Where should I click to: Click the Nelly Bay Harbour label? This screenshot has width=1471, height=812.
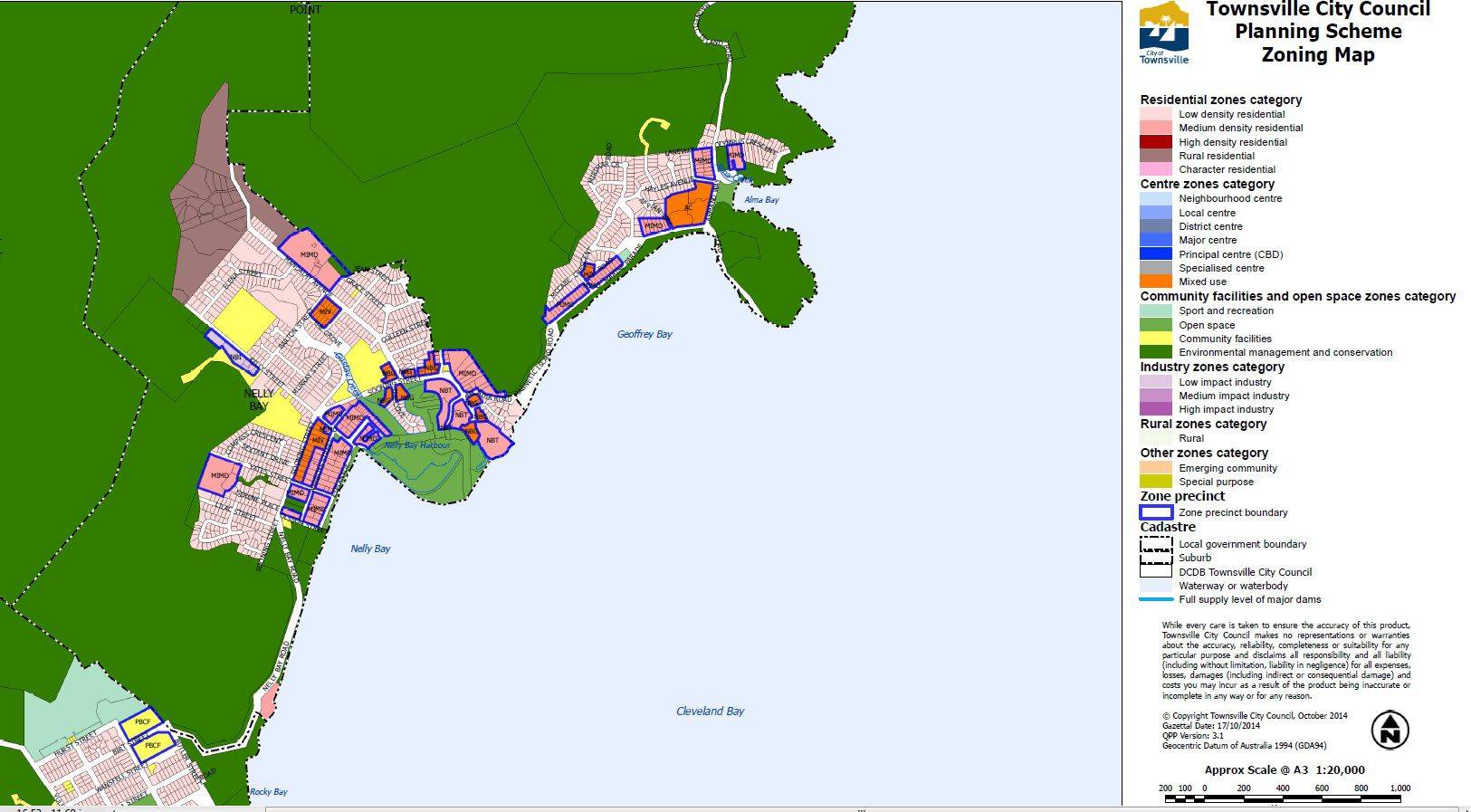click(416, 445)
